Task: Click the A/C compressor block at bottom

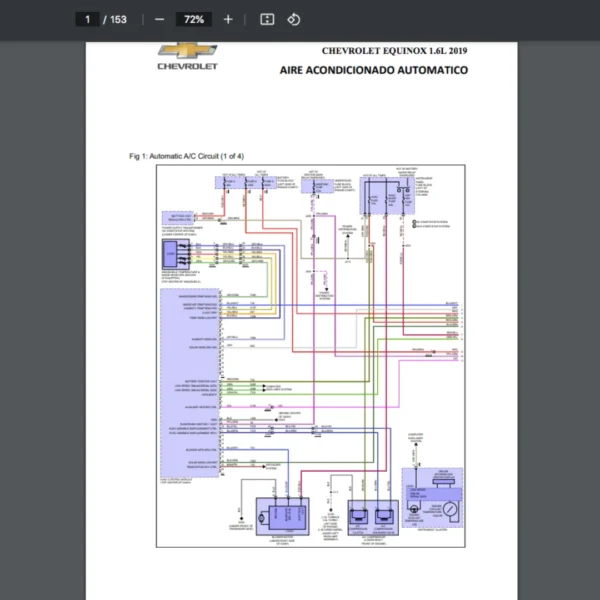Action: (372, 515)
